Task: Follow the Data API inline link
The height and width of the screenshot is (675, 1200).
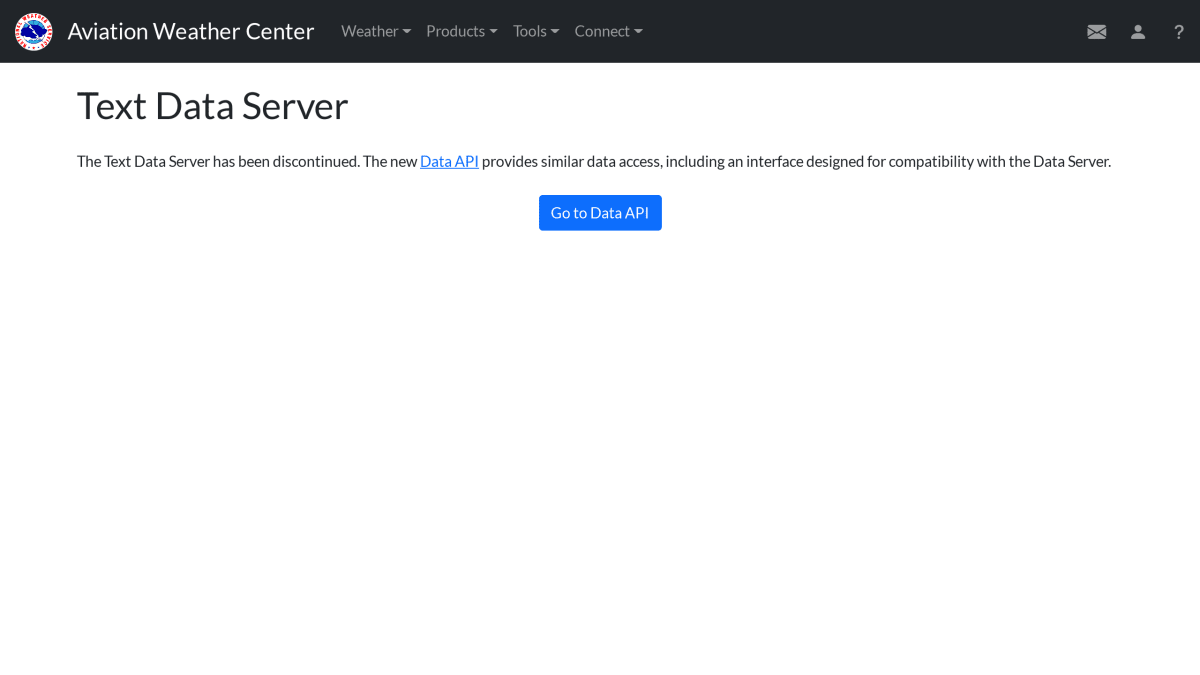Action: coord(449,161)
